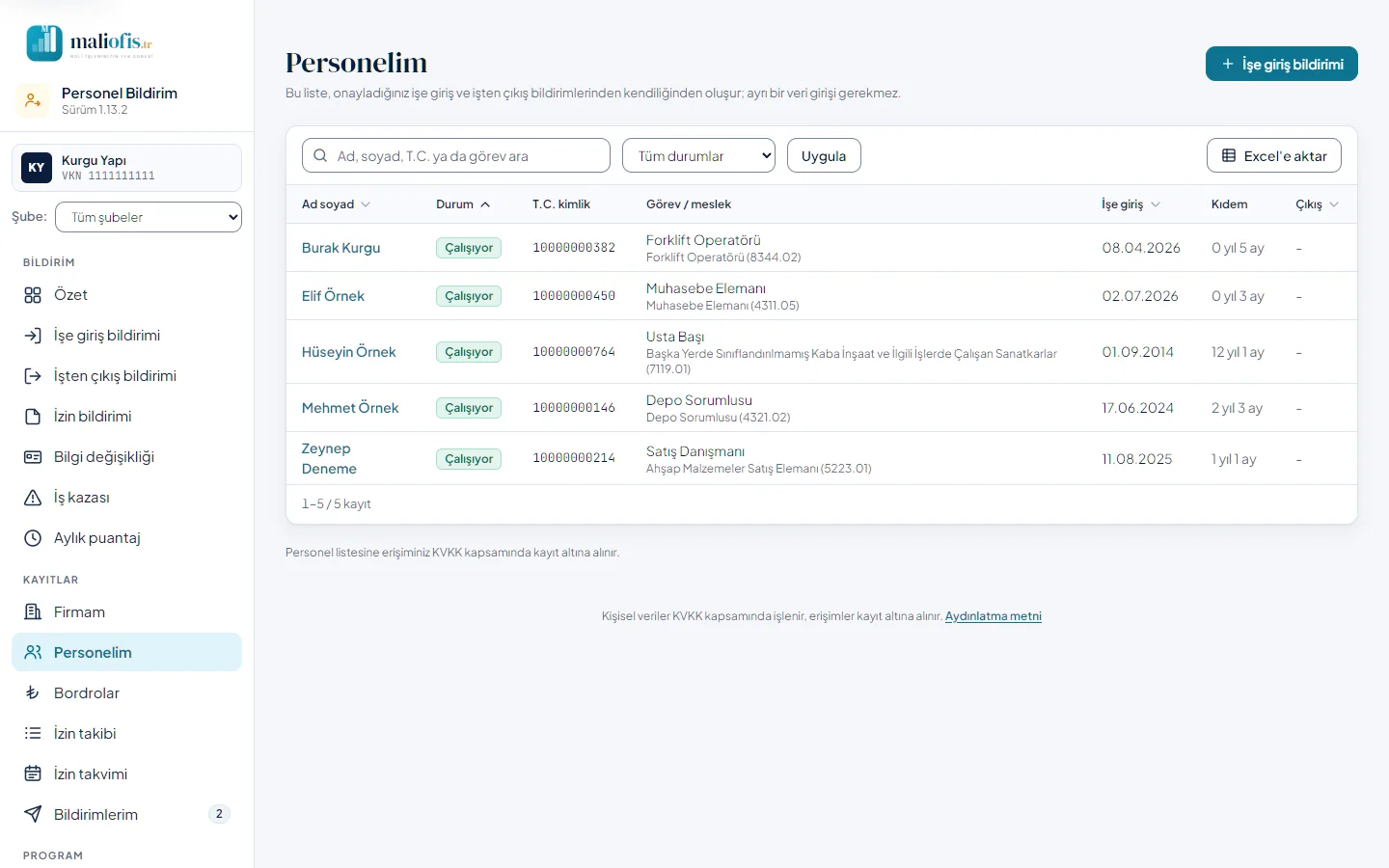Click the İşten çıkış bildirimi exit icon
The image size is (1389, 868).
pyautogui.click(x=33, y=376)
